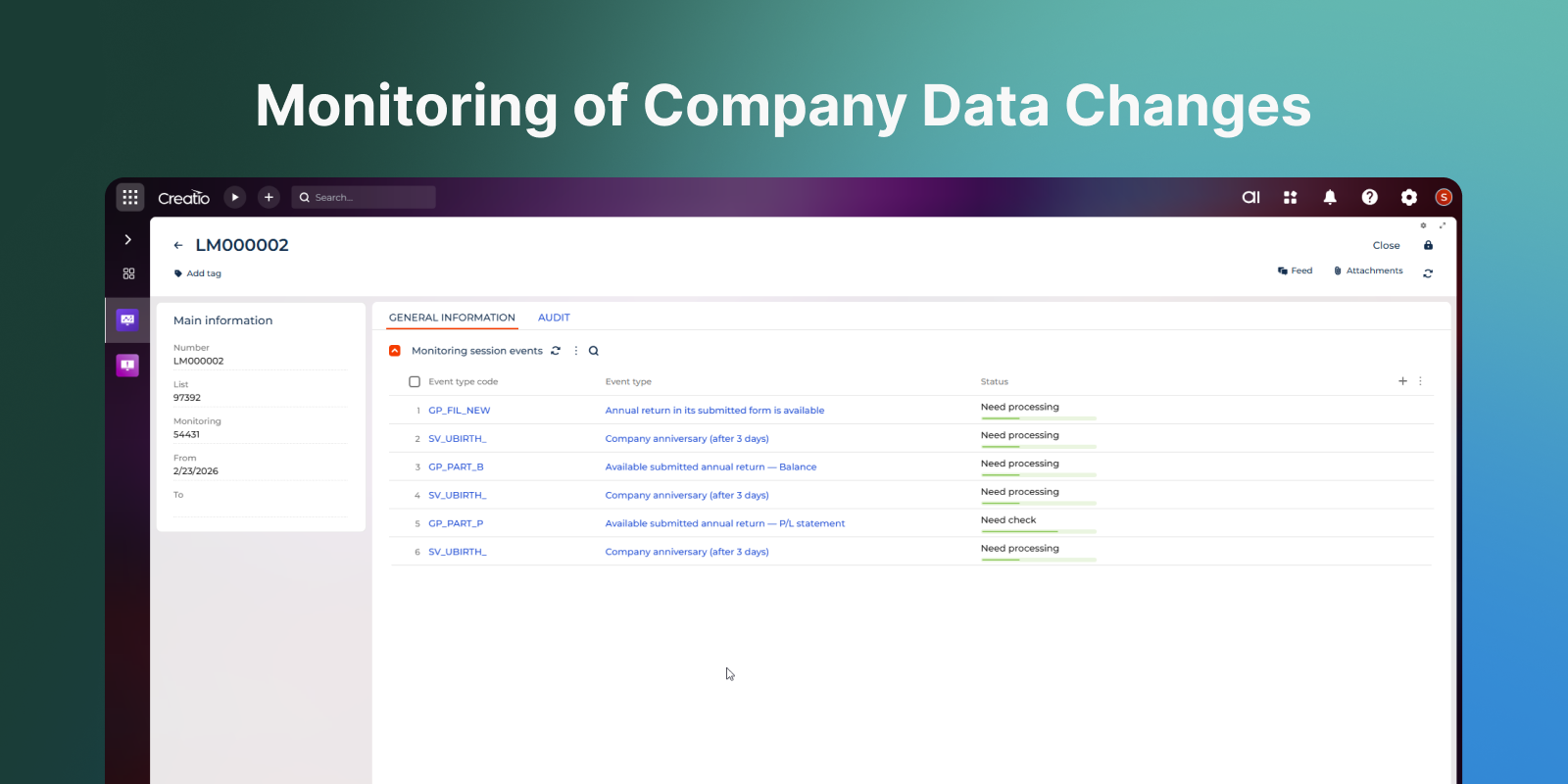The height and width of the screenshot is (784, 1568).
Task: Toggle the select-all checkbox in Event type code header
Action: click(x=415, y=382)
